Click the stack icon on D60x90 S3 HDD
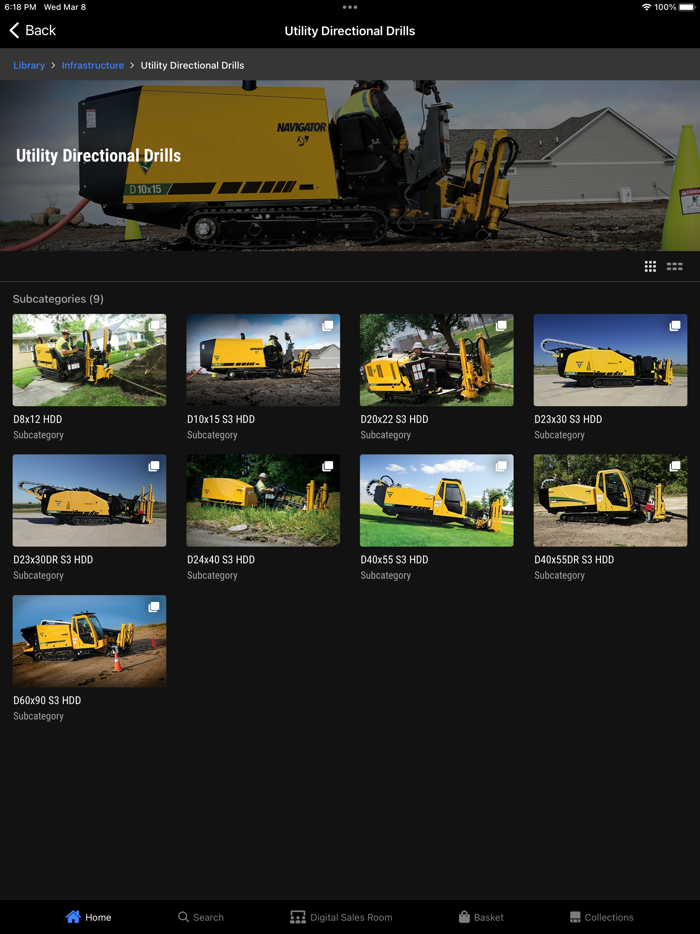Image resolution: width=700 pixels, height=934 pixels. (x=154, y=607)
